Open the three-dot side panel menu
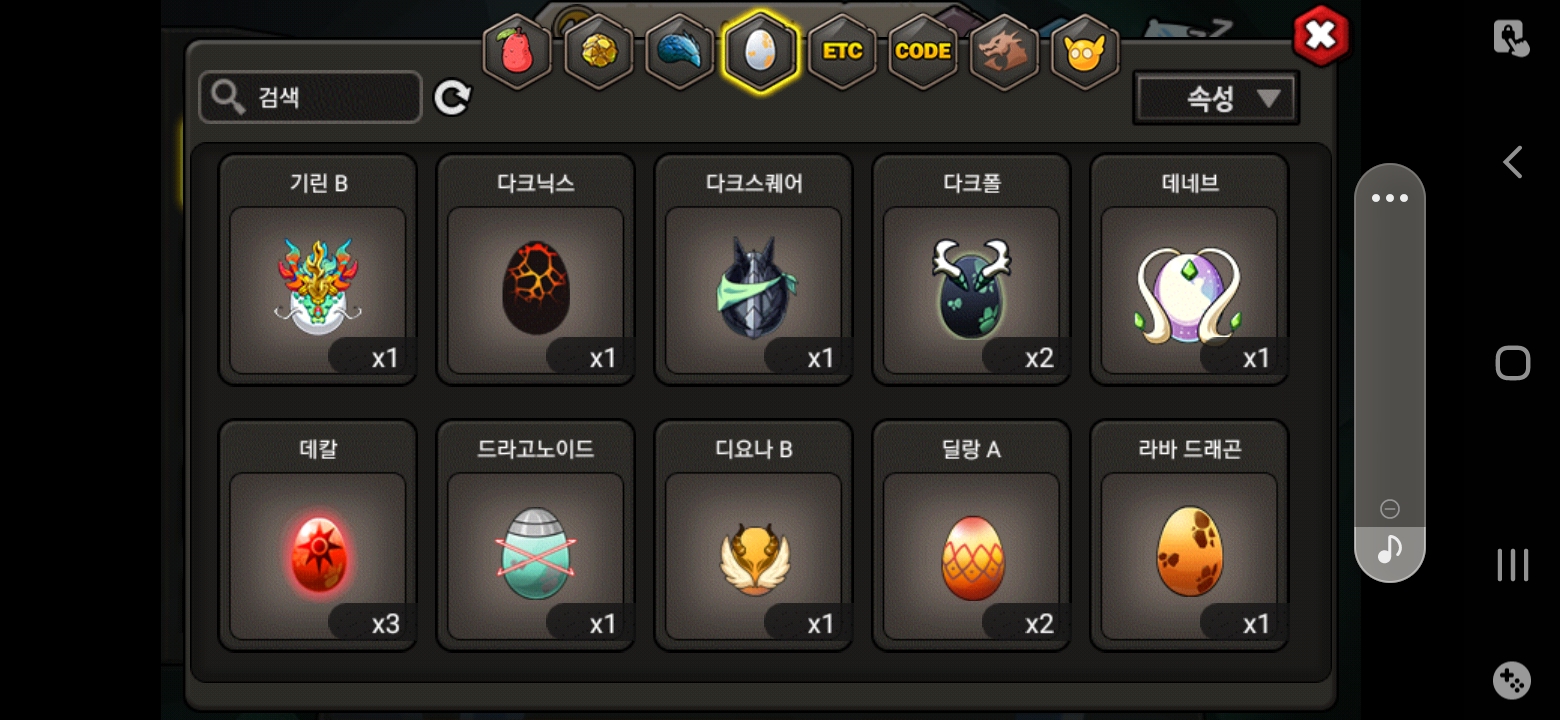The image size is (1560, 720). tap(1390, 198)
